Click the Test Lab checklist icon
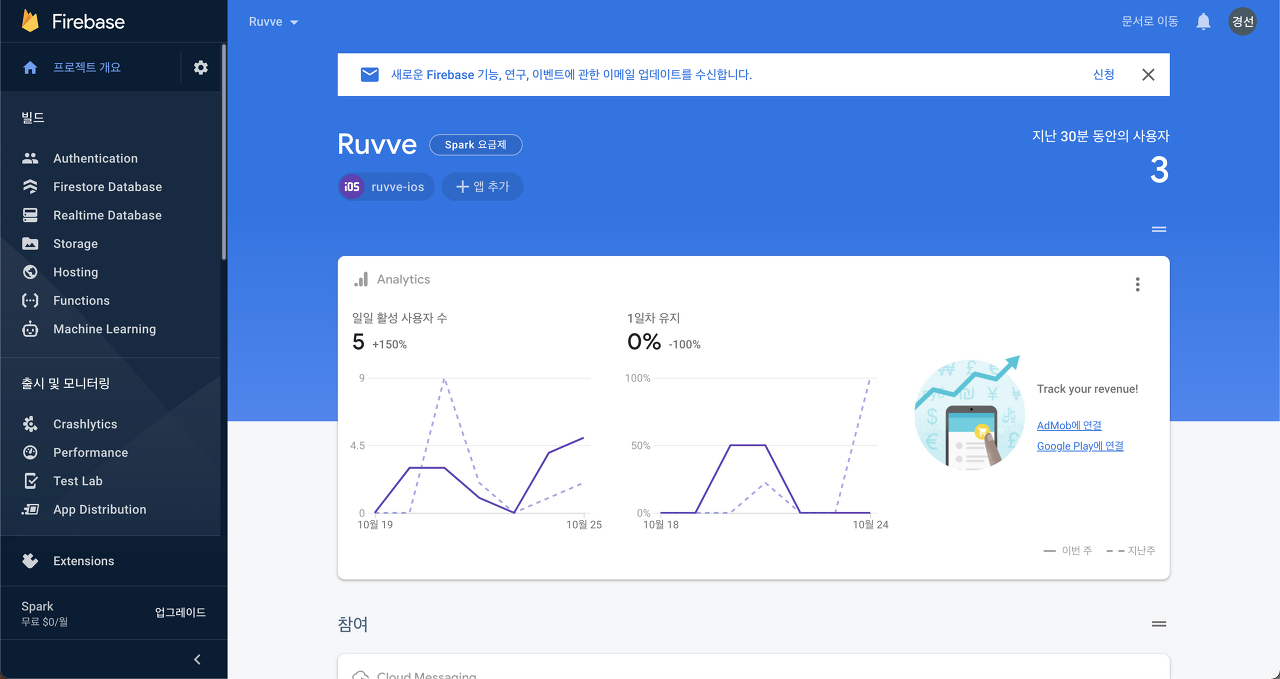The width and height of the screenshot is (1280, 679). 30,481
